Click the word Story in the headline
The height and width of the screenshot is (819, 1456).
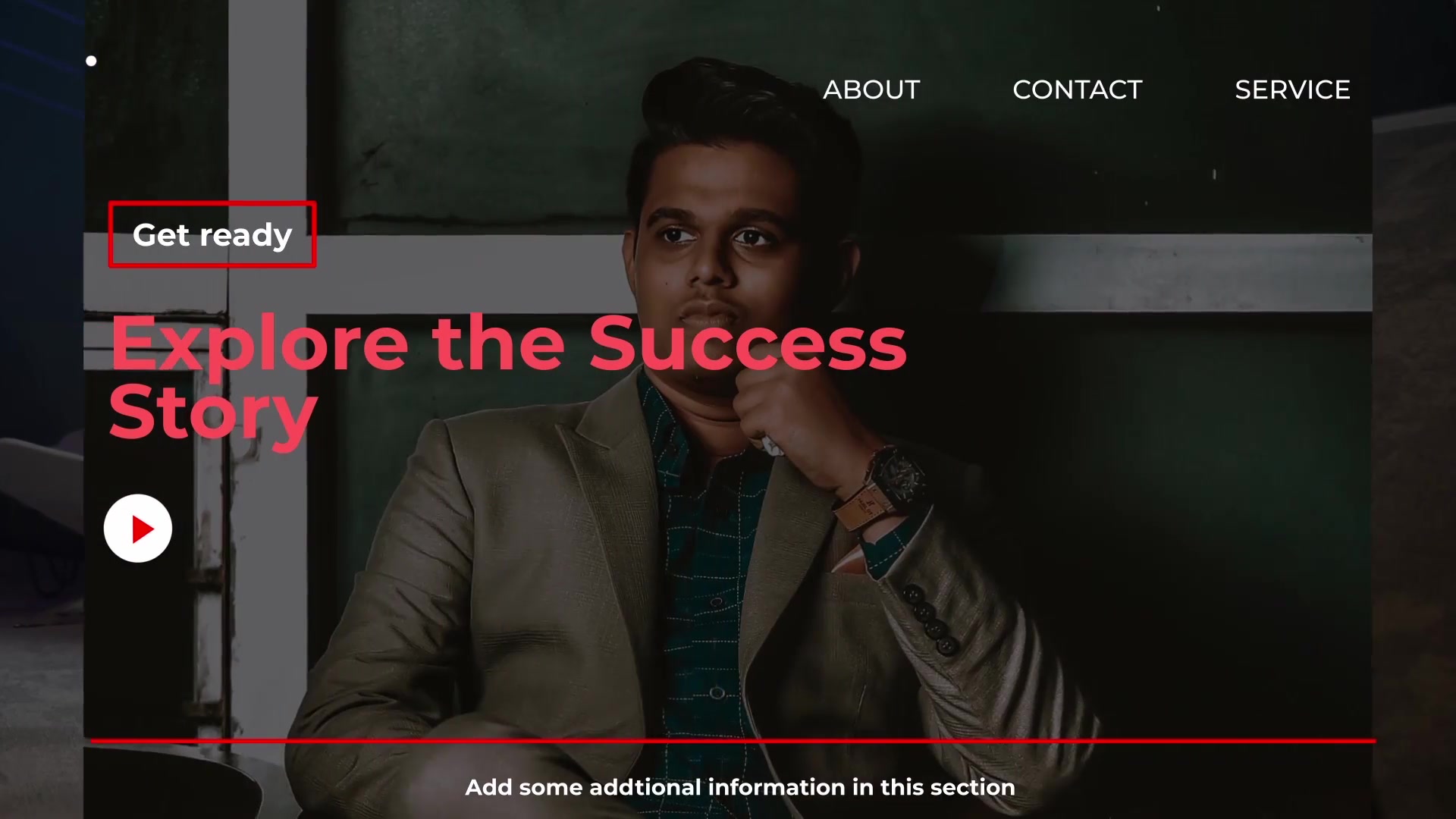[213, 413]
